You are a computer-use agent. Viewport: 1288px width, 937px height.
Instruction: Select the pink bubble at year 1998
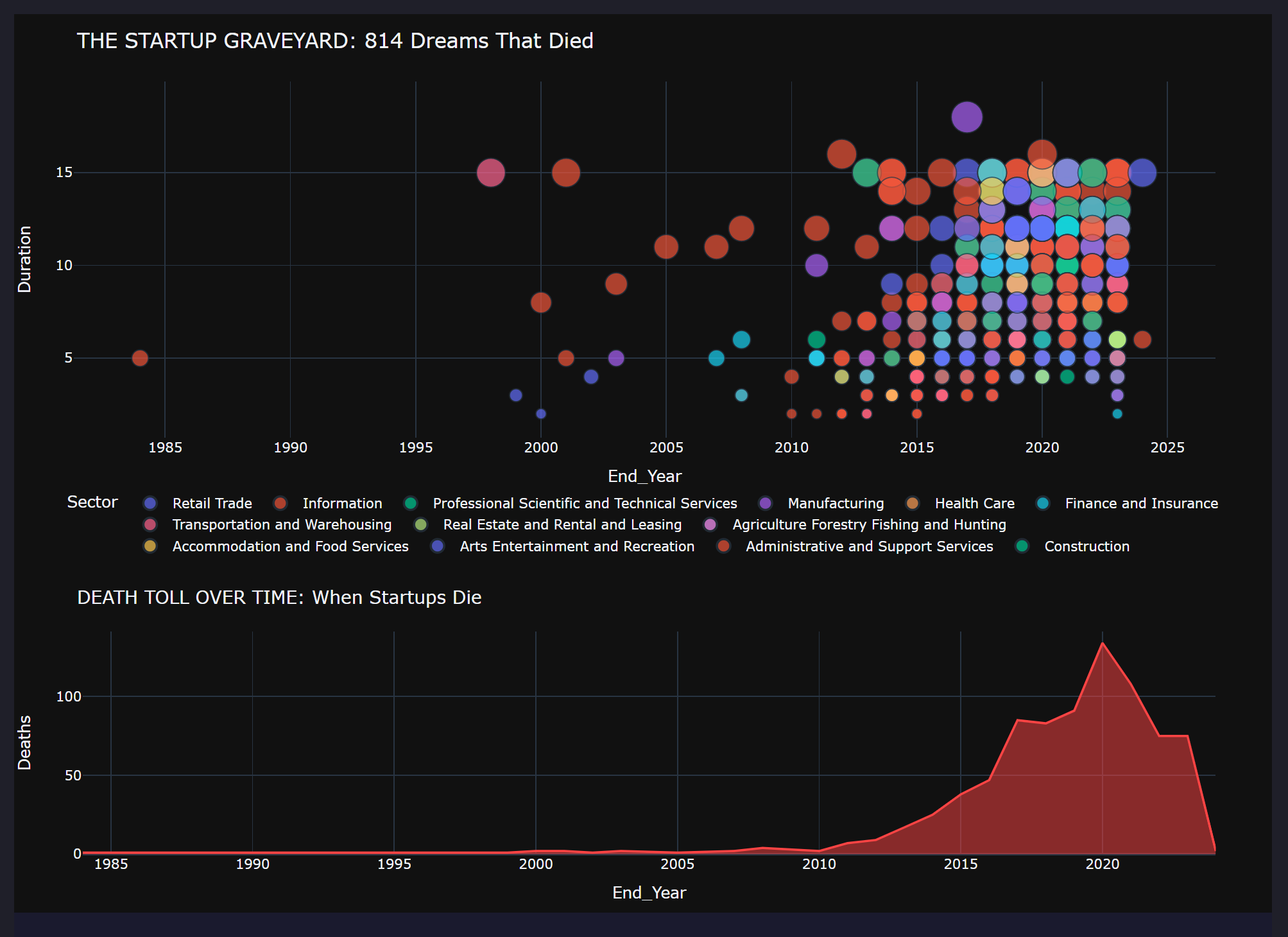[x=491, y=173]
